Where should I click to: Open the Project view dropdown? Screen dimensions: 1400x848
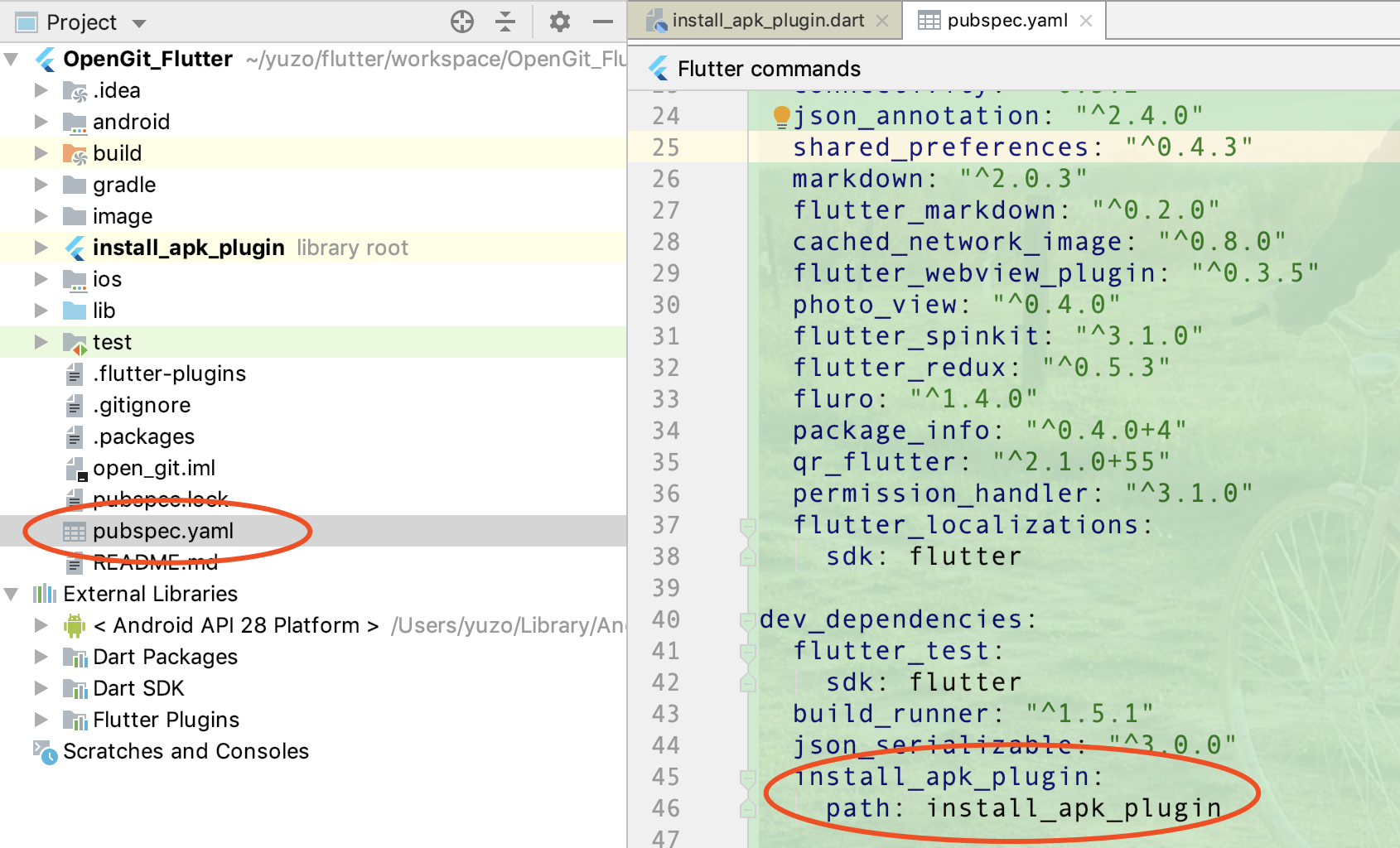click(139, 23)
